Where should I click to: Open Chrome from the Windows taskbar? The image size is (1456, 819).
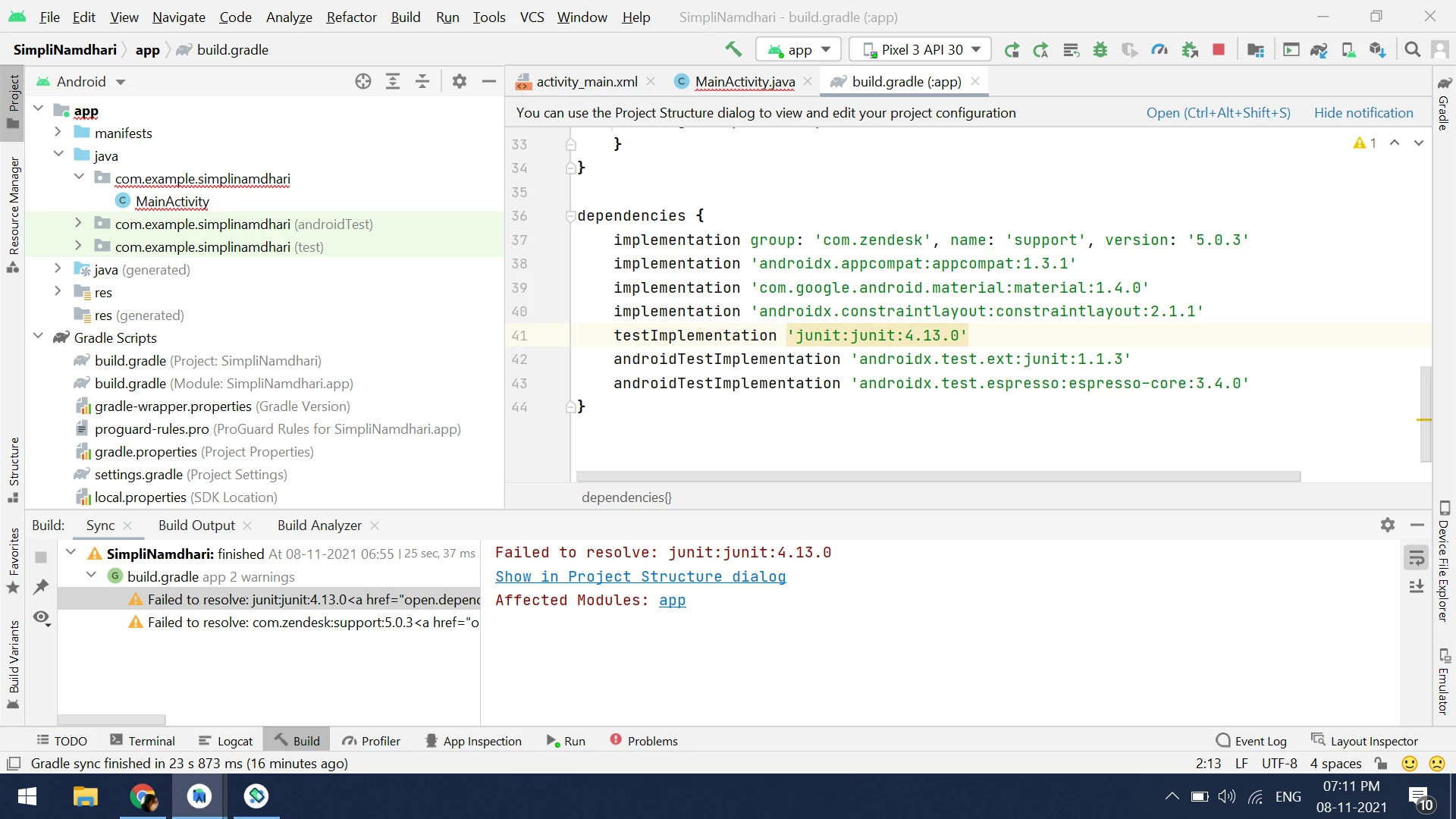(142, 796)
